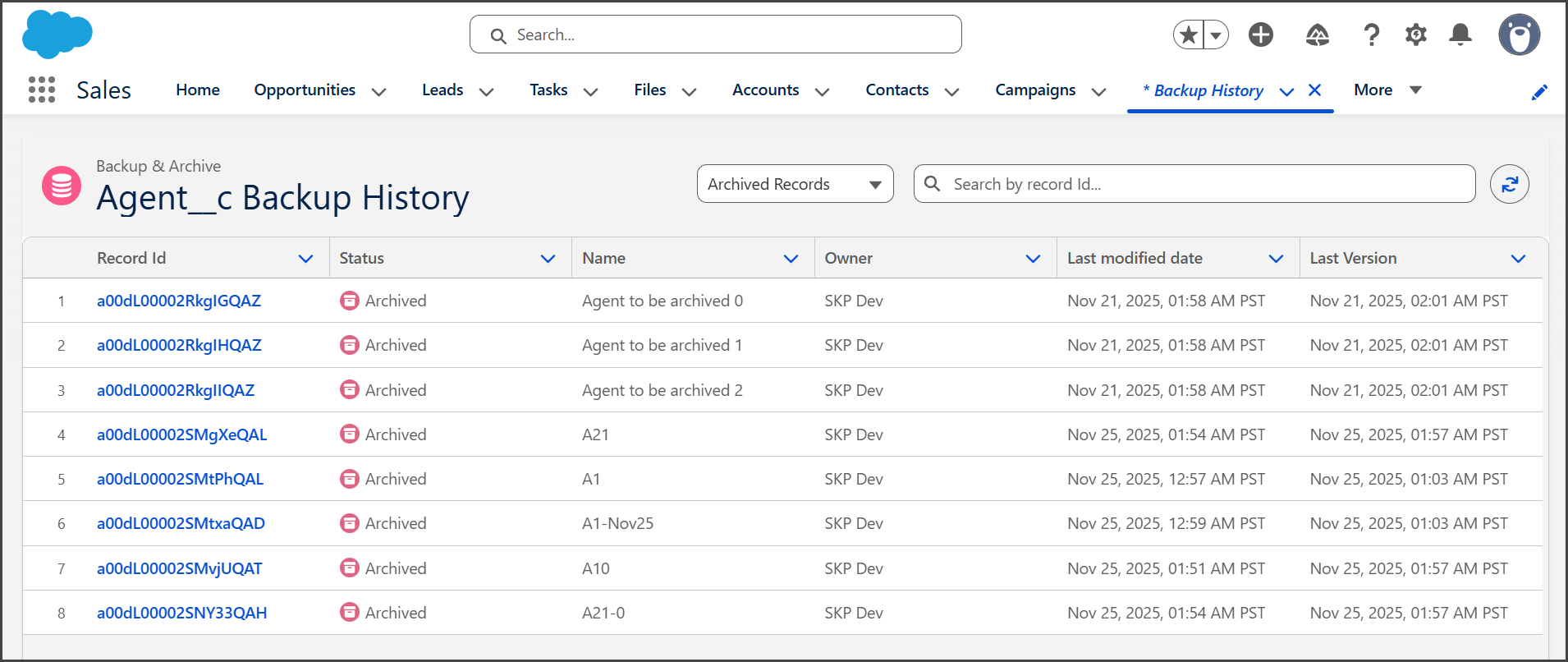Open the Setup gear icon

pos(1415,34)
